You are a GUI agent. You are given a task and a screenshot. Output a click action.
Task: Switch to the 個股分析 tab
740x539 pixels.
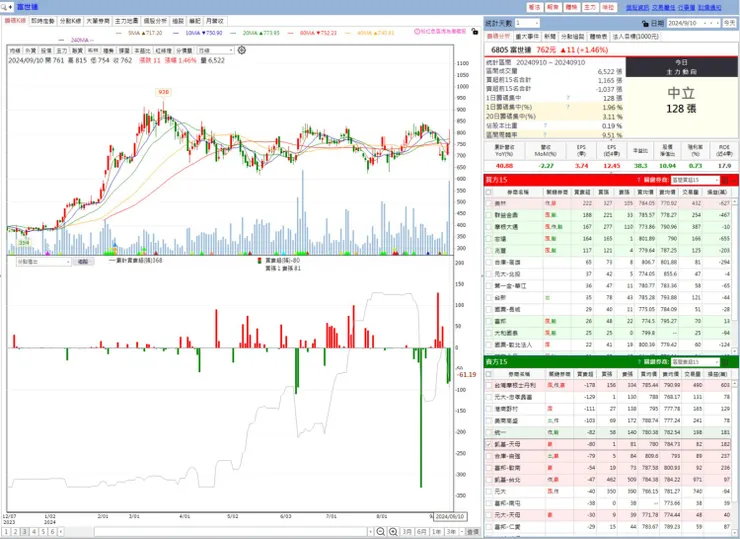155,21
